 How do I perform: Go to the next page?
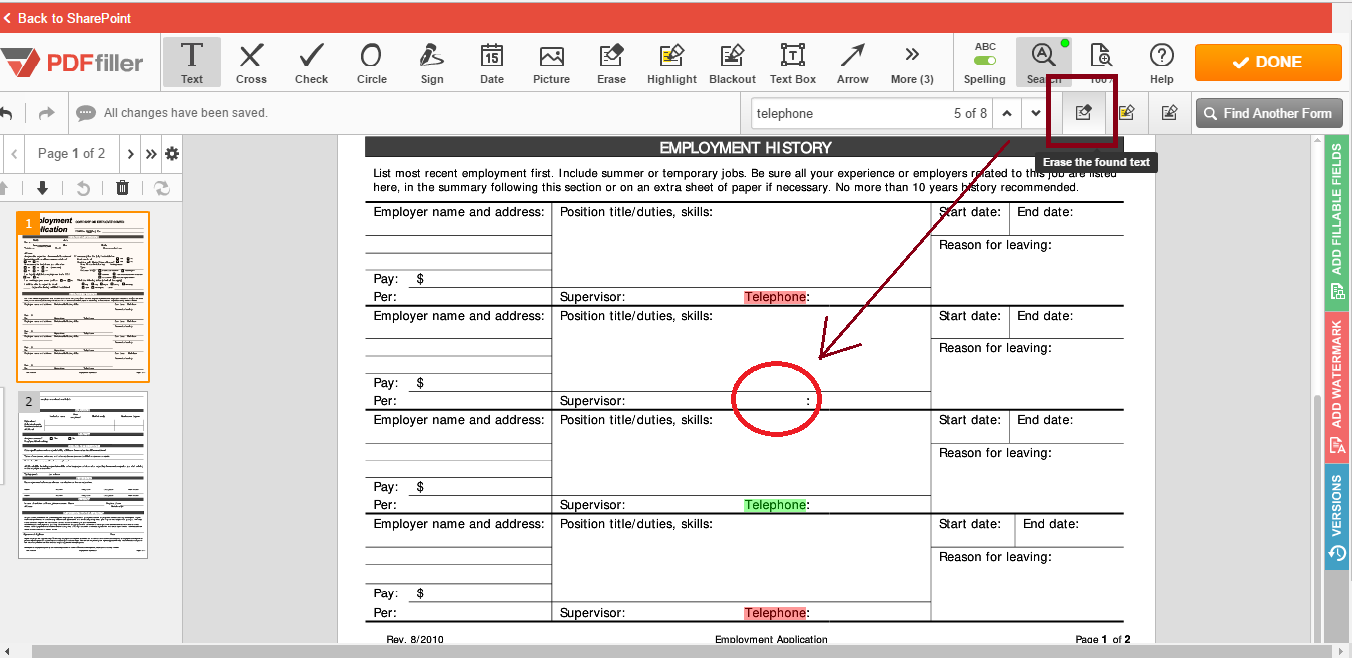(130, 154)
